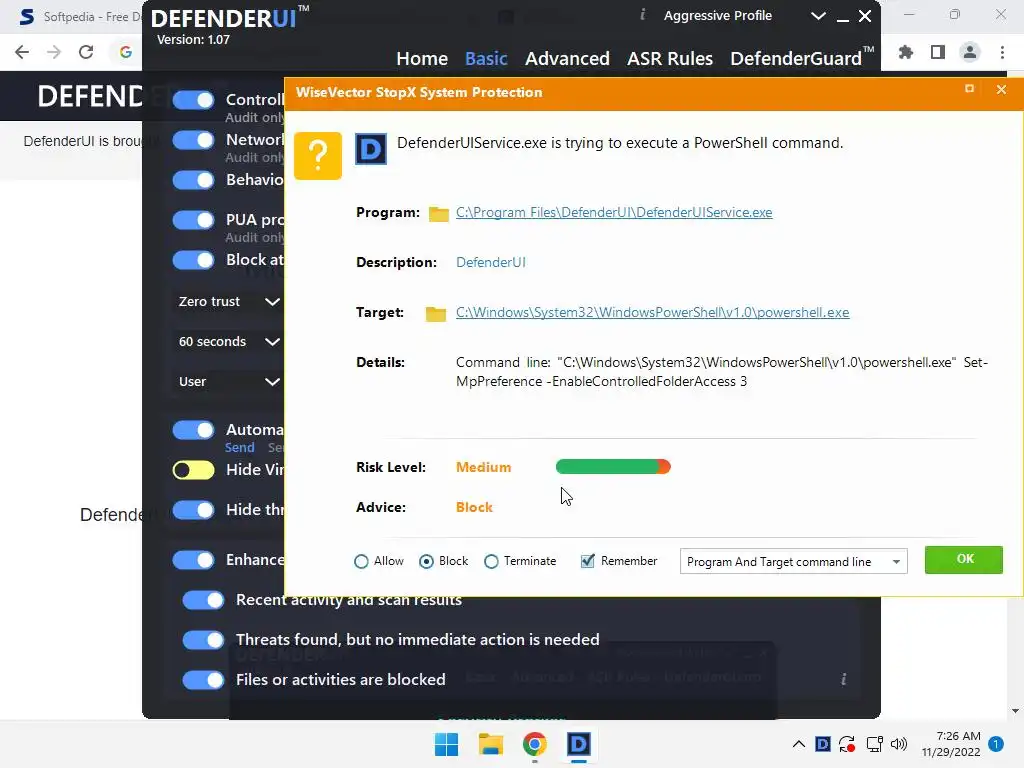
Task: Open Chrome profile avatar icon
Action: pos(970,52)
